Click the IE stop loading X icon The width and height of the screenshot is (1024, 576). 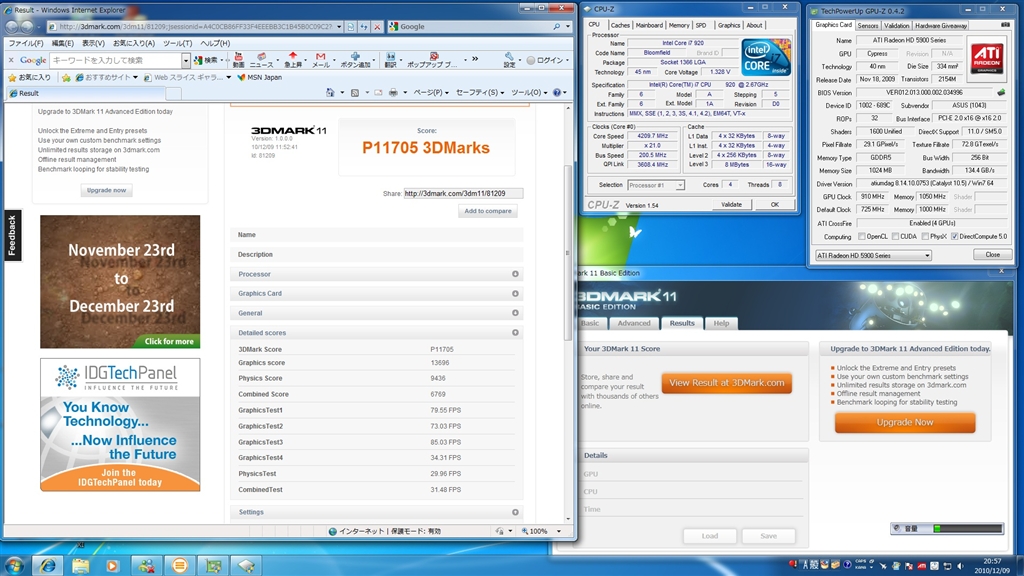click(x=377, y=27)
